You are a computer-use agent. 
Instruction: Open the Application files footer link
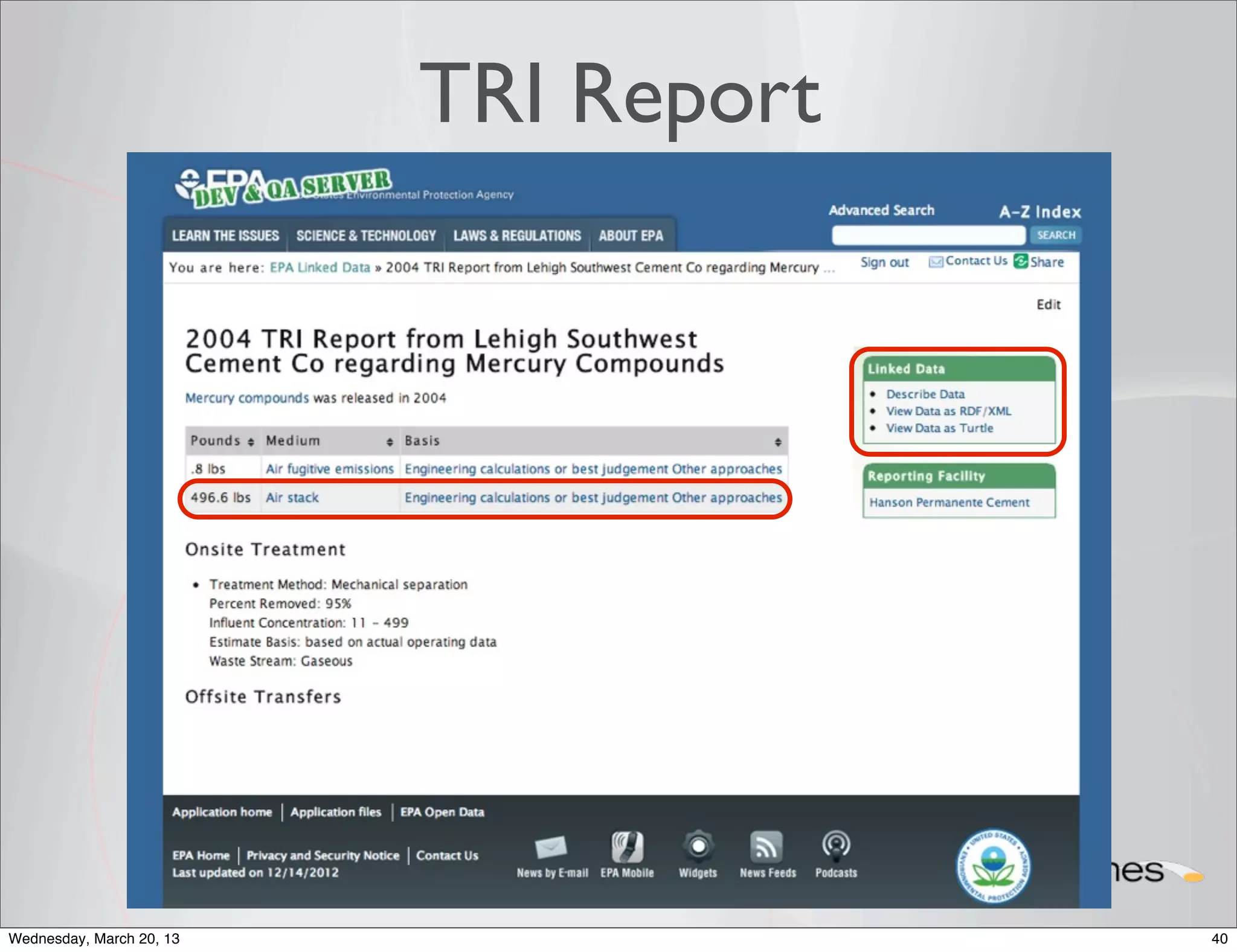(336, 812)
